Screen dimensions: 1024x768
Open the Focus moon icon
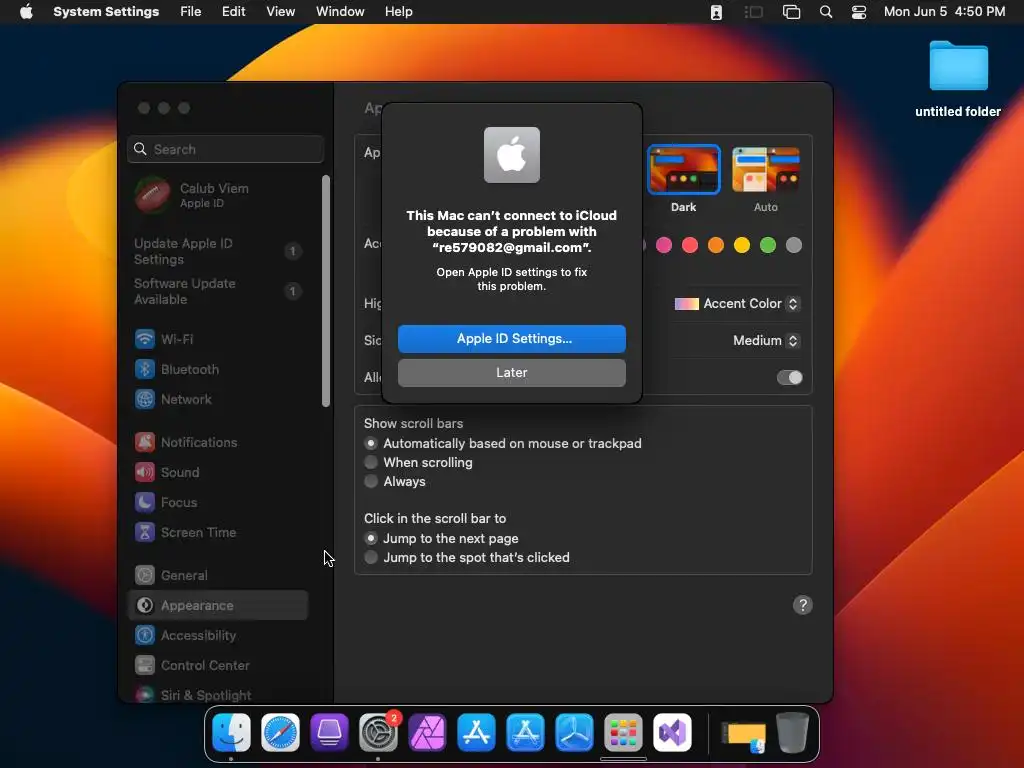[x=145, y=502]
